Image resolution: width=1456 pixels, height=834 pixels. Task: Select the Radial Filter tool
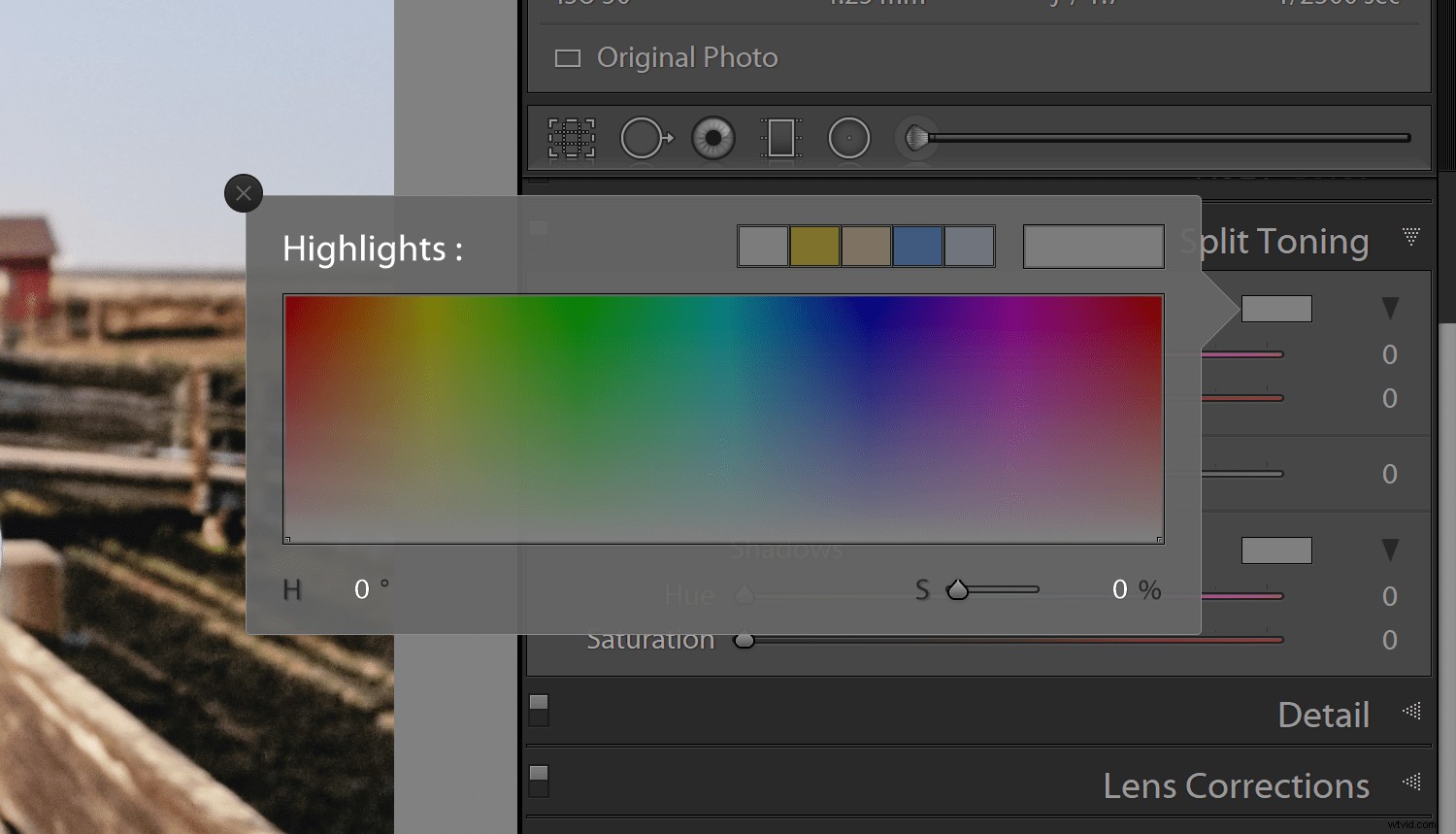click(x=849, y=138)
